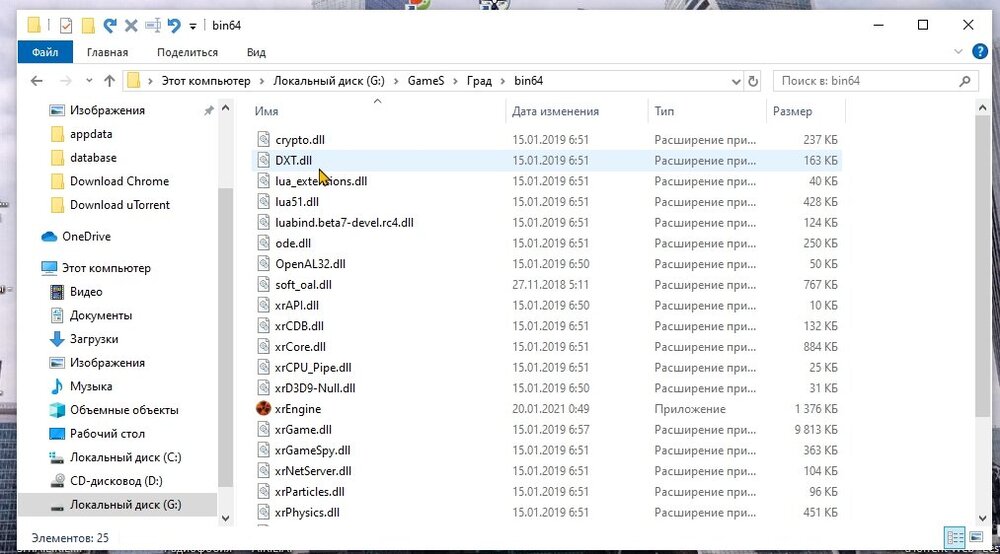Go back with the left arrow button

click(37, 81)
